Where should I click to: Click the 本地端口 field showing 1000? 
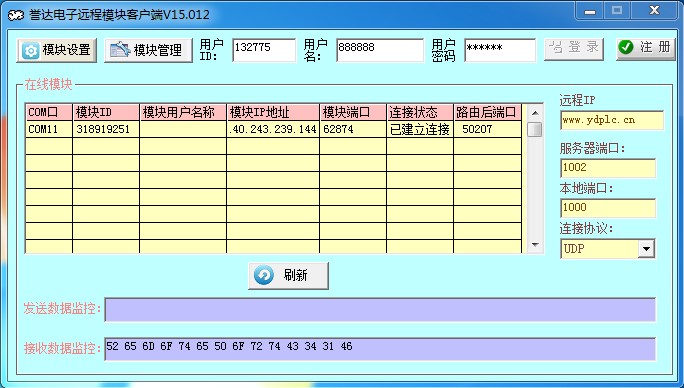pyautogui.click(x=608, y=208)
